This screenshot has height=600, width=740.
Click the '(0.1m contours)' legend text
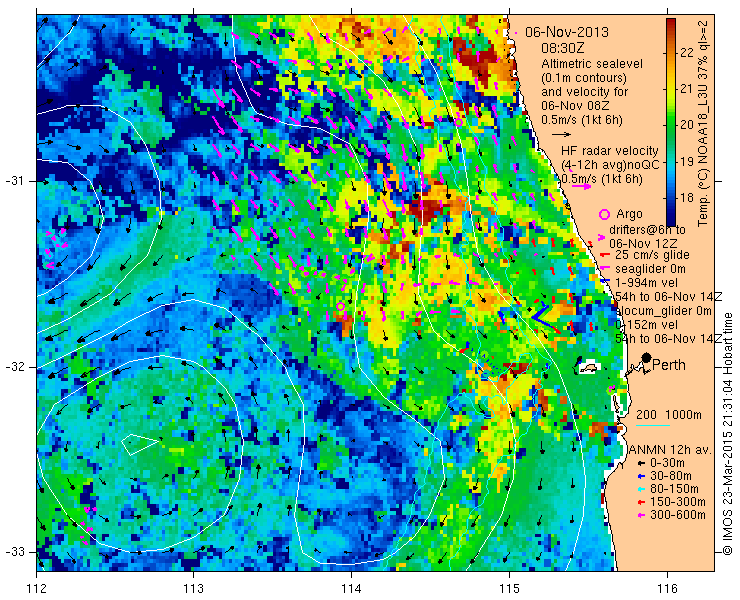coord(584,77)
